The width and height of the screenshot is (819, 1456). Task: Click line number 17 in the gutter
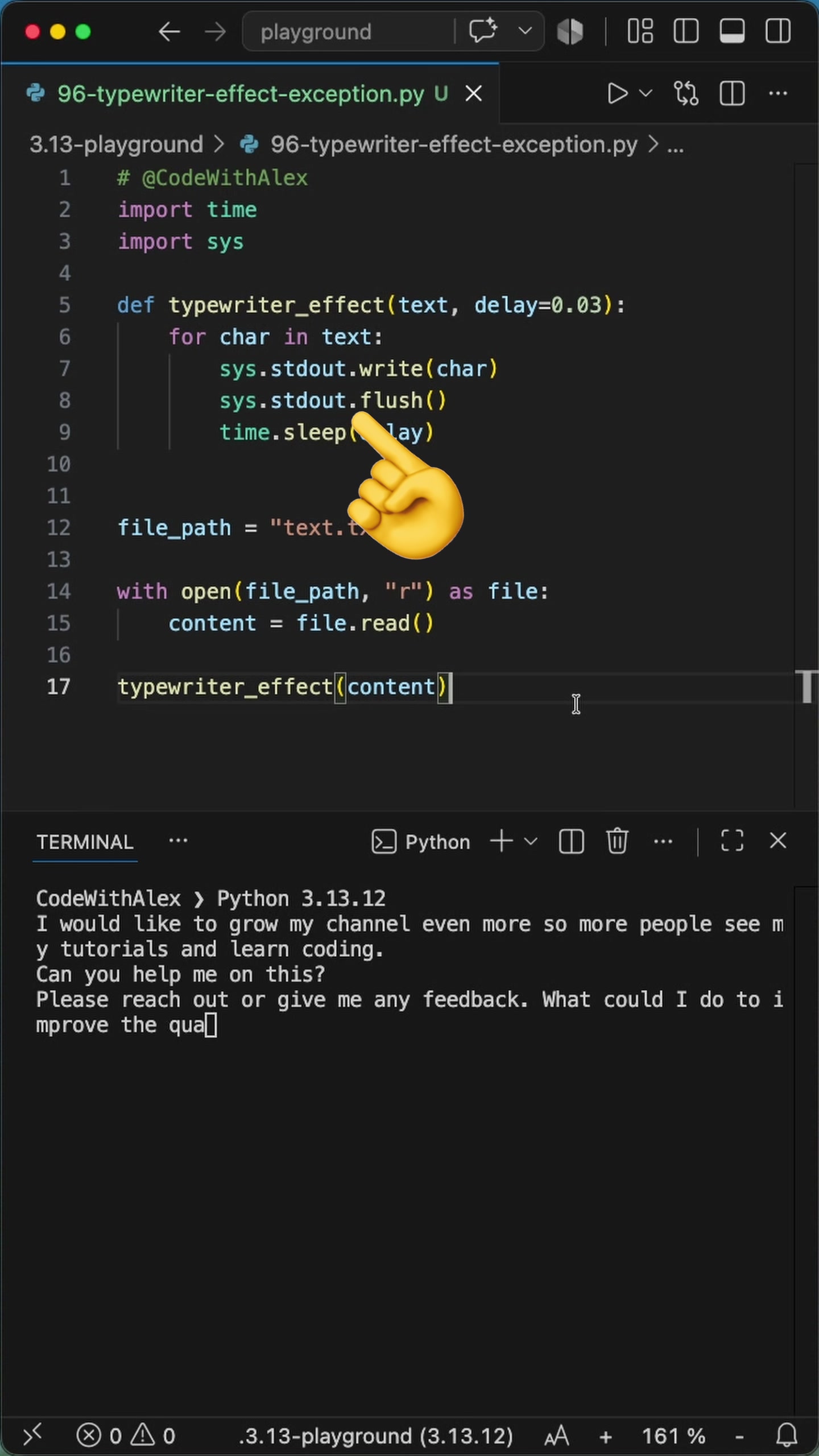pyautogui.click(x=59, y=687)
